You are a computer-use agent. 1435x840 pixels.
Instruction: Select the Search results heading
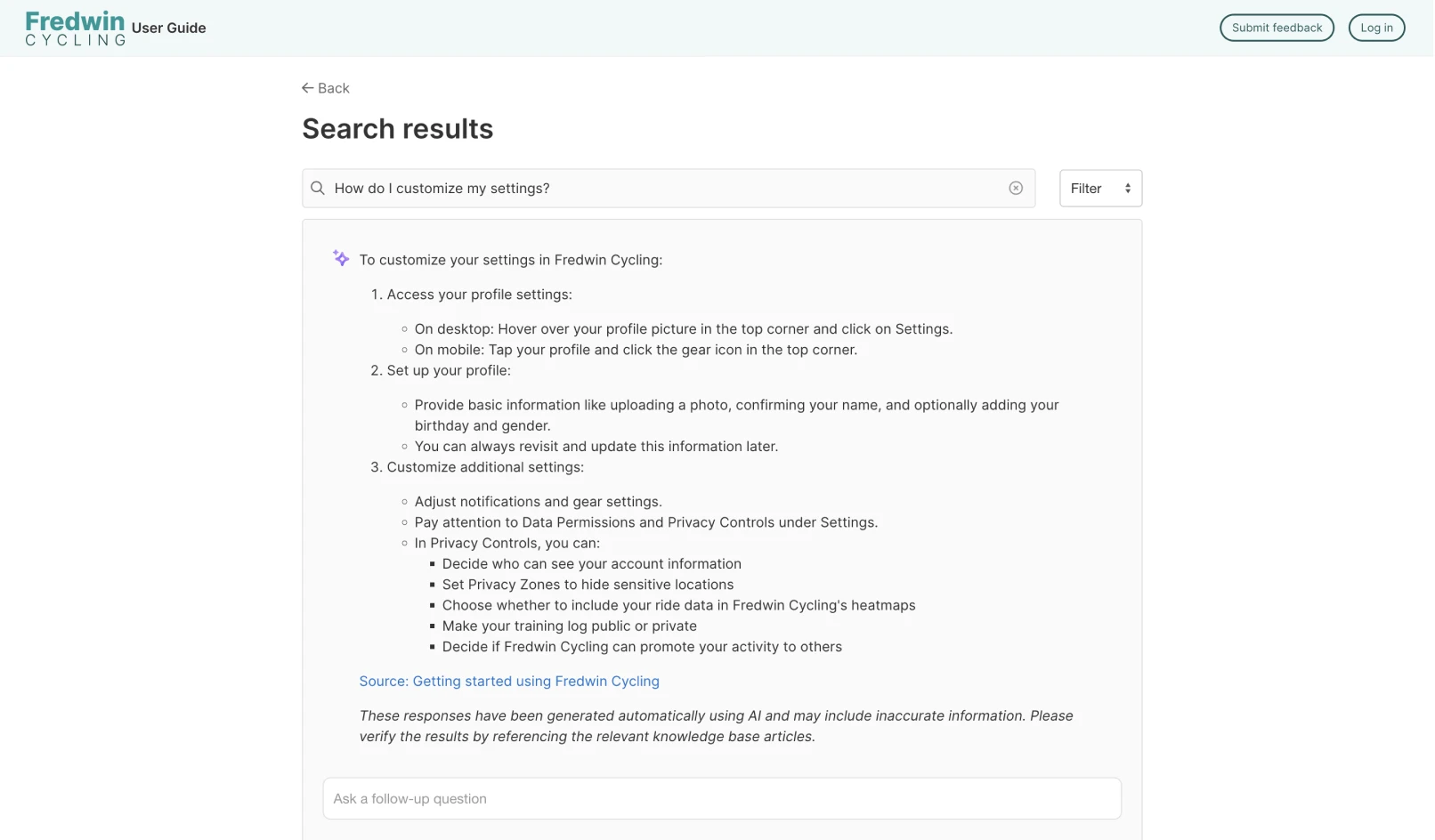397,128
